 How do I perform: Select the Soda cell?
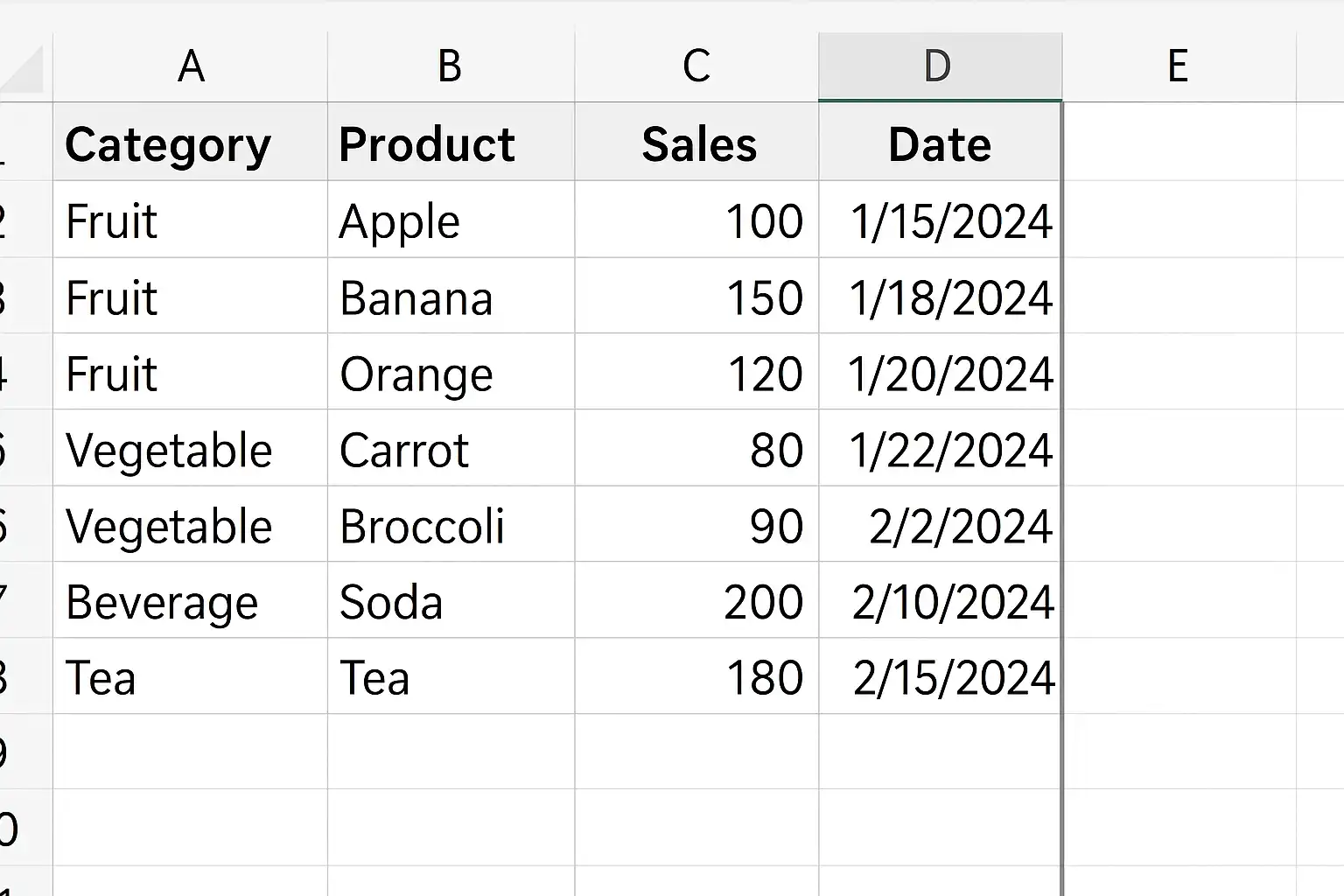pyautogui.click(x=451, y=600)
